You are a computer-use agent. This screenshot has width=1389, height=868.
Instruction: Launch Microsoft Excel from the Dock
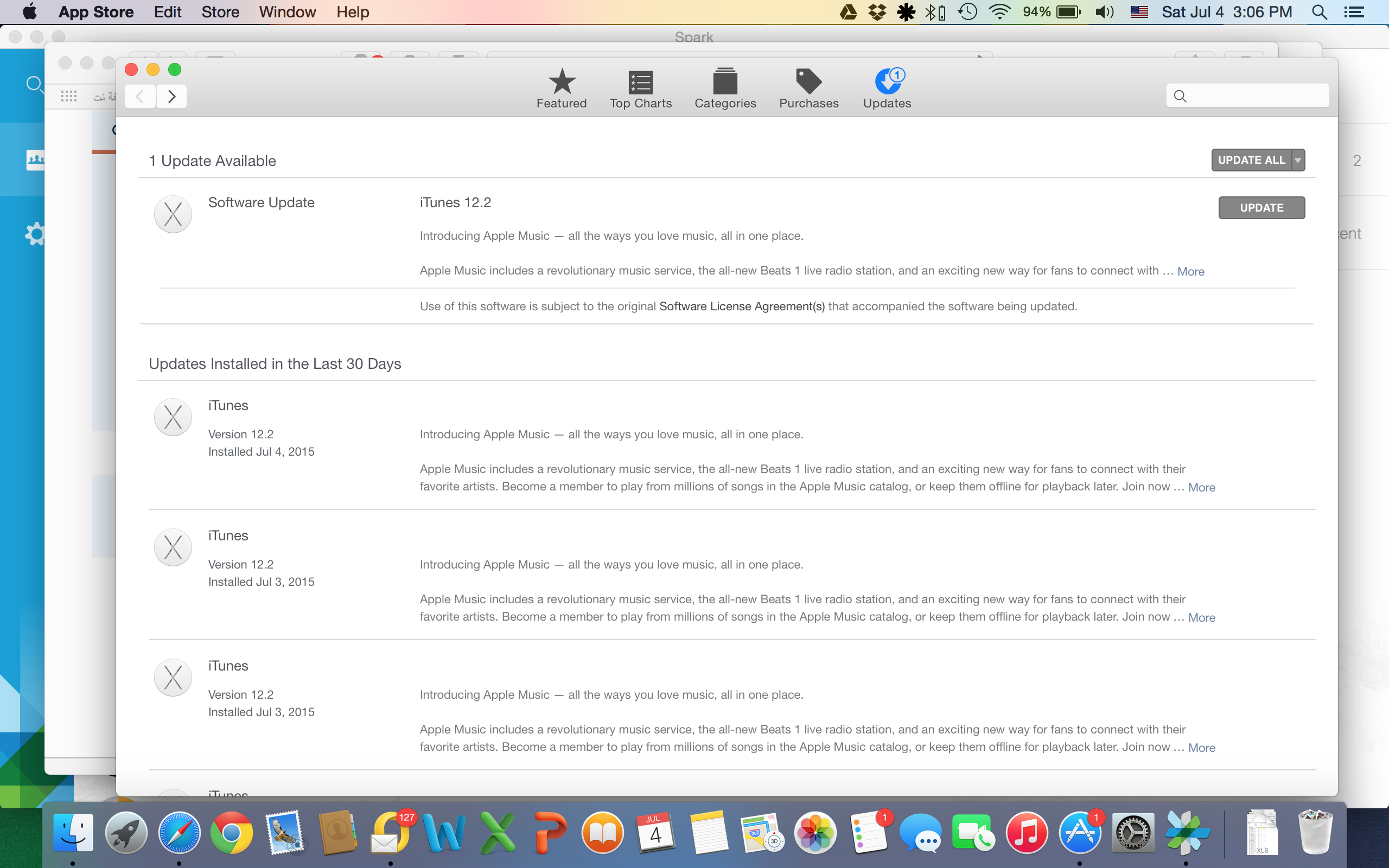tap(497, 832)
